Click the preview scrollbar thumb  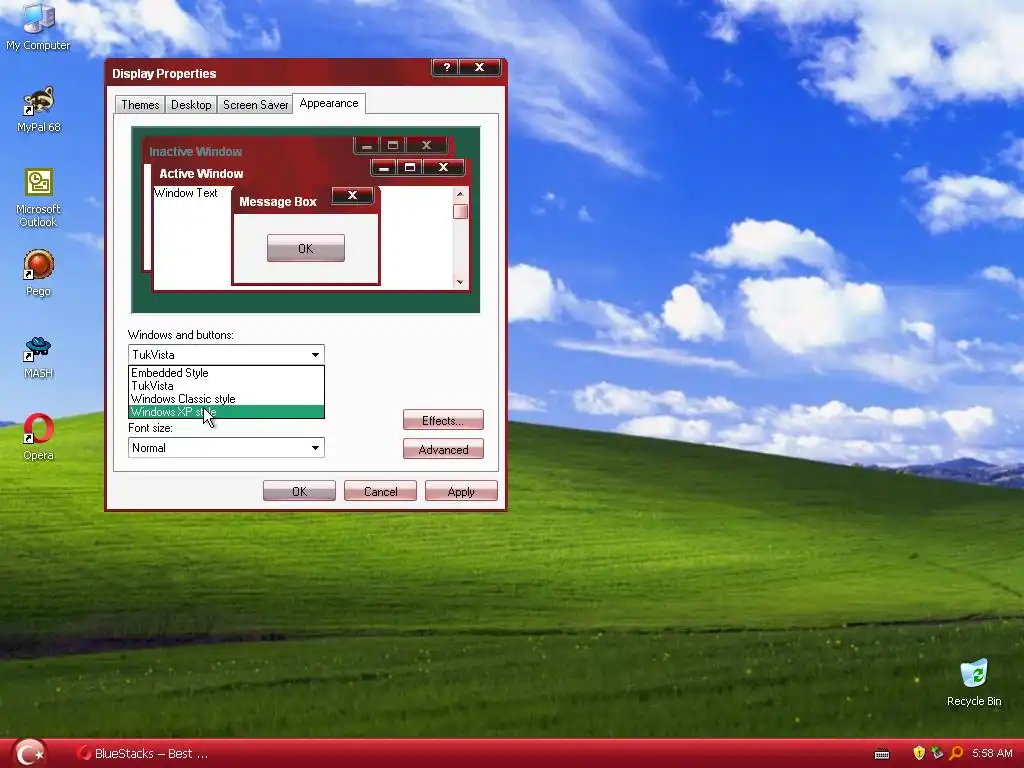coord(460,211)
